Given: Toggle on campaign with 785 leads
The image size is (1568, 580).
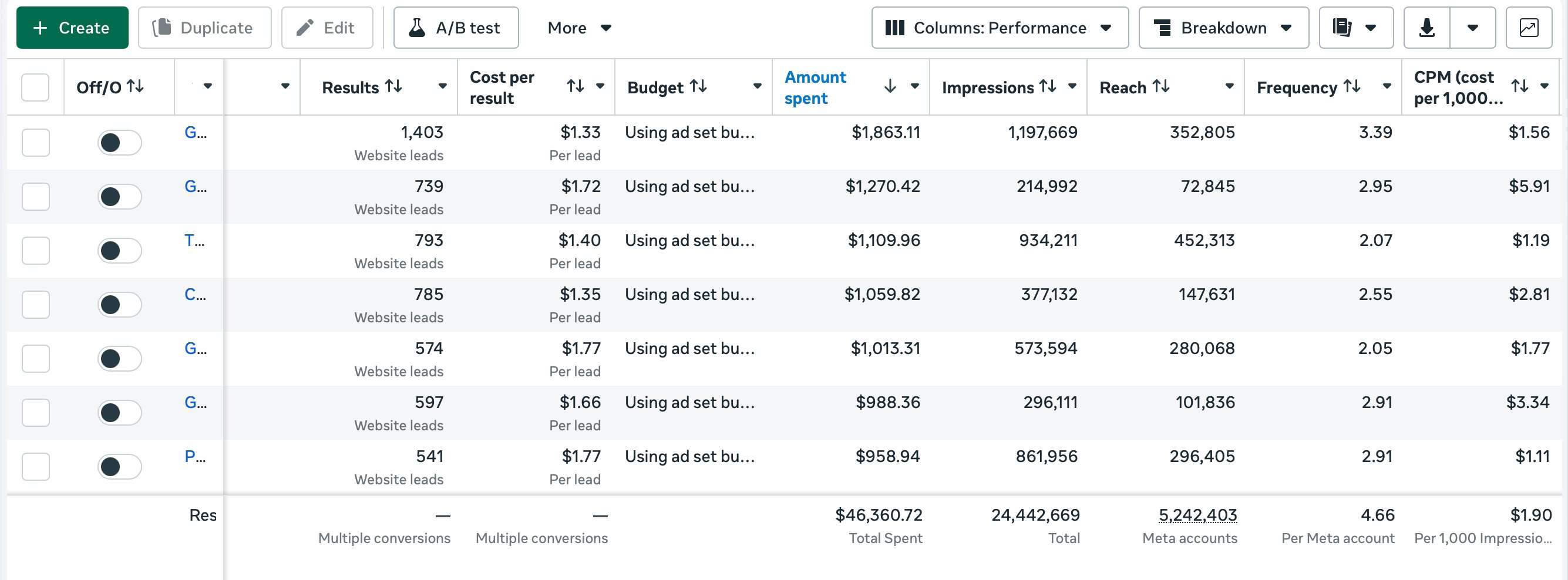Looking at the screenshot, I should [119, 305].
